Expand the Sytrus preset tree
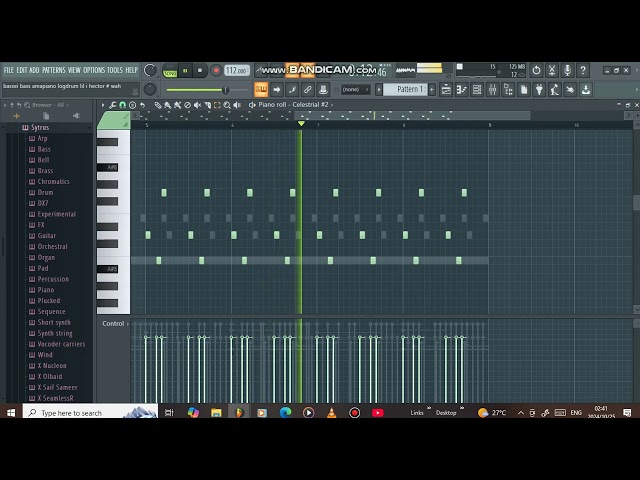This screenshot has height=480, width=640. tap(40, 127)
